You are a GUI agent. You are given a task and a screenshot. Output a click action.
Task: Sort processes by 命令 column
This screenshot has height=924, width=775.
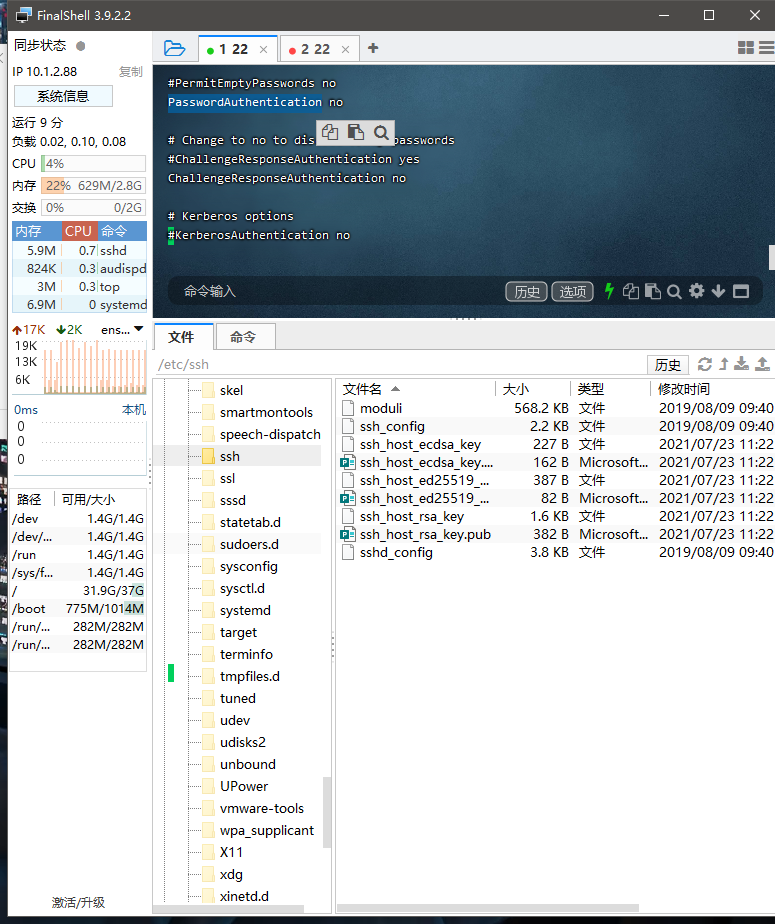(121, 231)
